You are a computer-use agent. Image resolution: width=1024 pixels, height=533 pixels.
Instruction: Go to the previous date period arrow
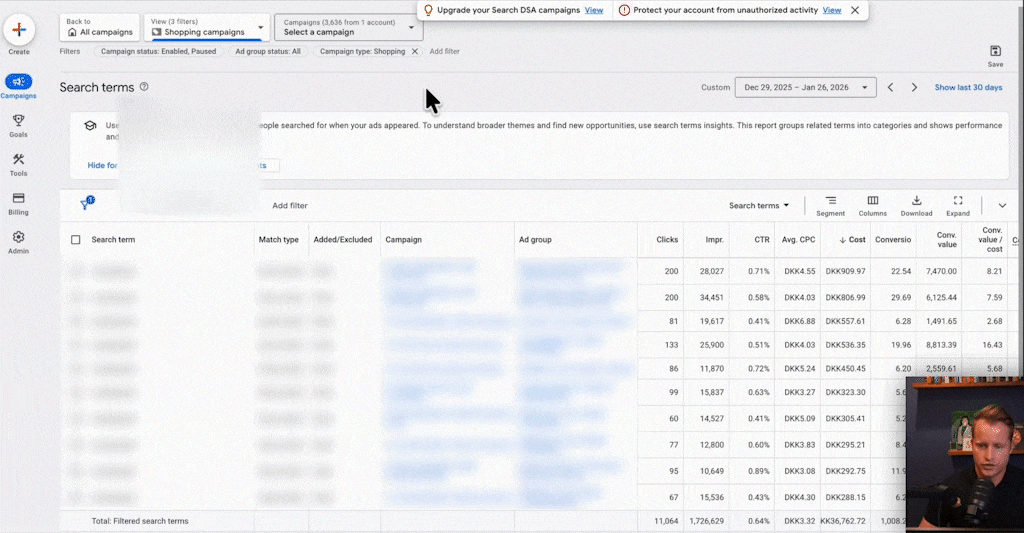[x=891, y=88]
